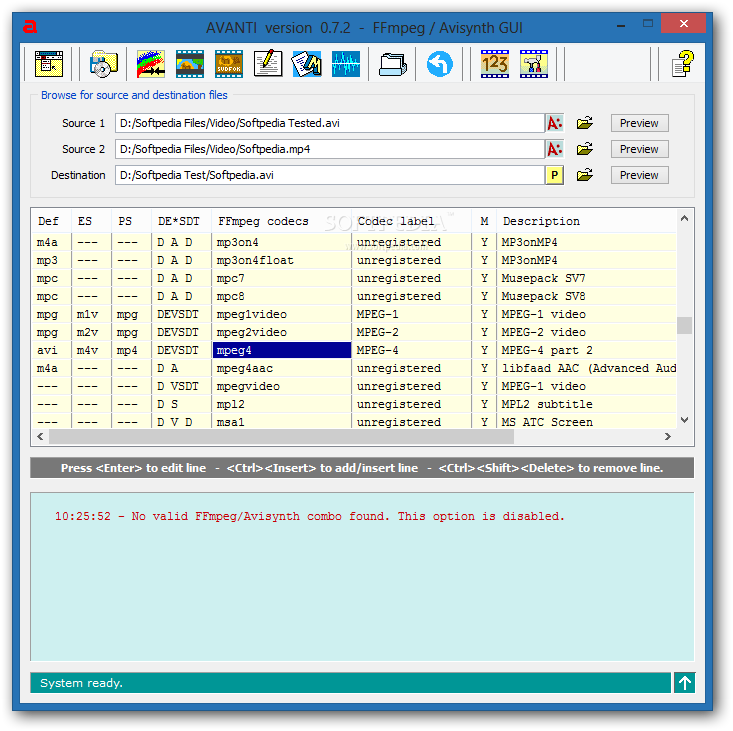The image size is (733, 731).
Task: Click the MPEG-1 codec label cell
Action: [x=411, y=315]
